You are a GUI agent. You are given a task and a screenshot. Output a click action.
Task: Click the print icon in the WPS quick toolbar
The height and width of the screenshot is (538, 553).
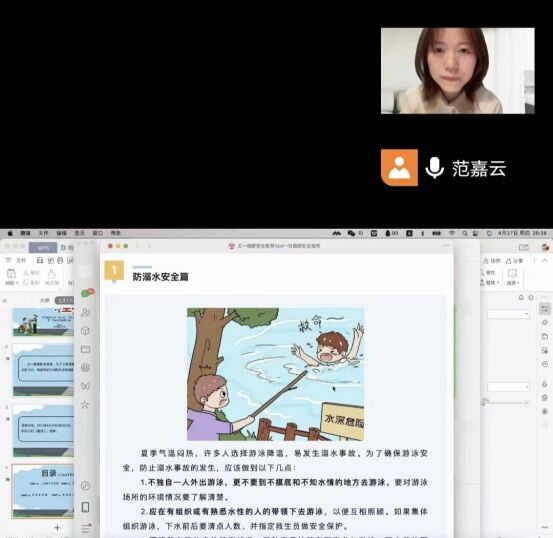[x=60, y=260]
